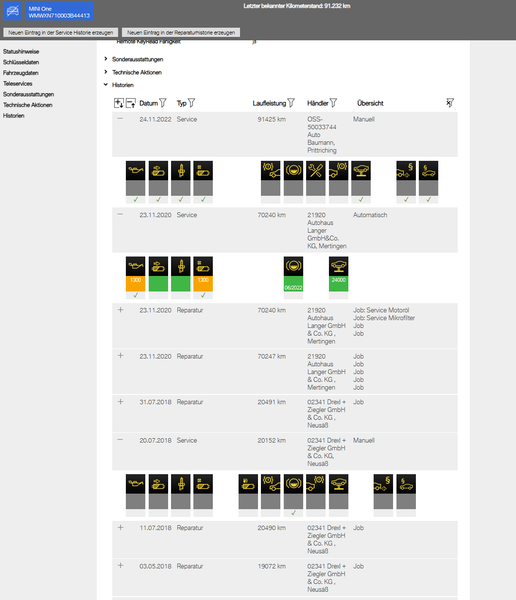
Task: Click green 24000 vehicle check status
Action: pyautogui.click(x=338, y=284)
